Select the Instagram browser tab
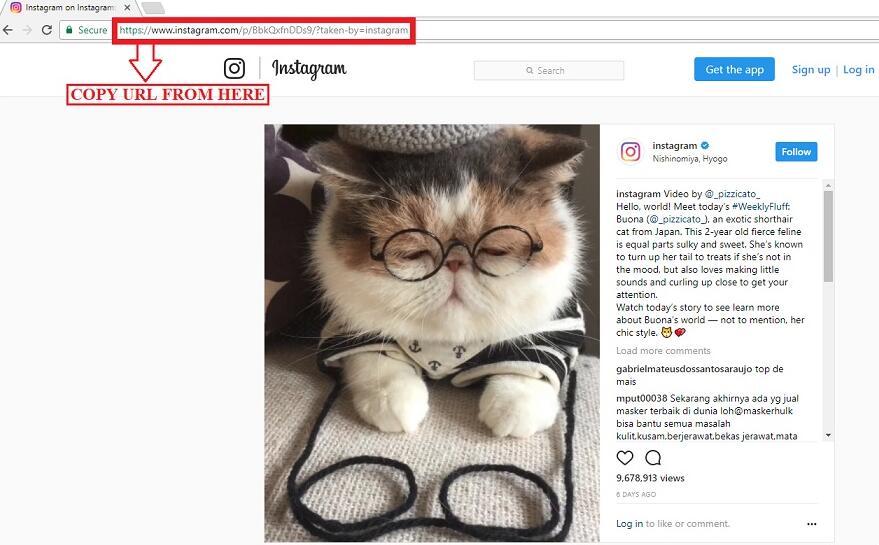Viewport: 879px width, 545px height. [x=65, y=8]
